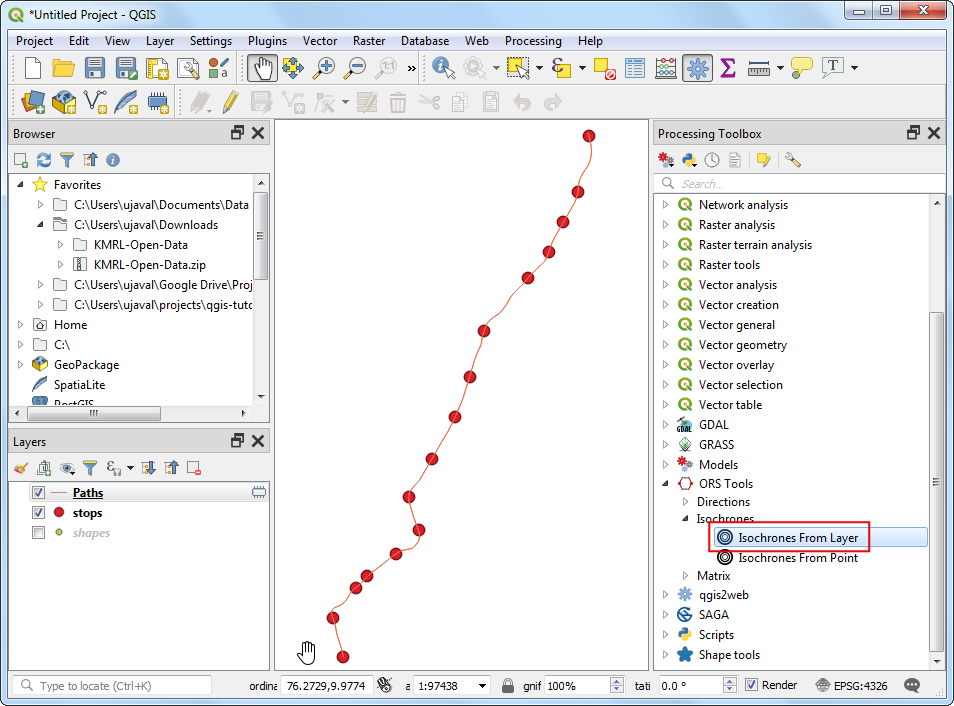Screen dimensions: 954x706
Task: Click the New Project icon
Action: point(32,68)
